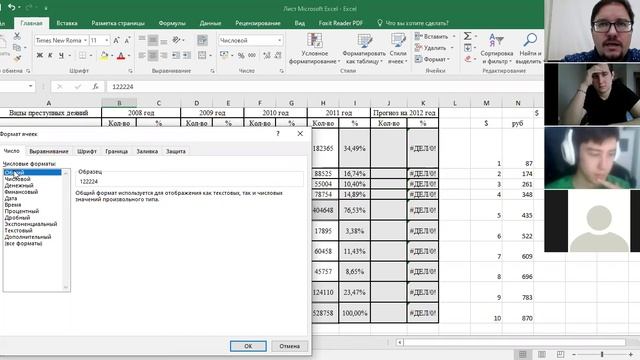Click Отмена in Format Cells dialog
This screenshot has height=360, width=640.
[x=289, y=346]
